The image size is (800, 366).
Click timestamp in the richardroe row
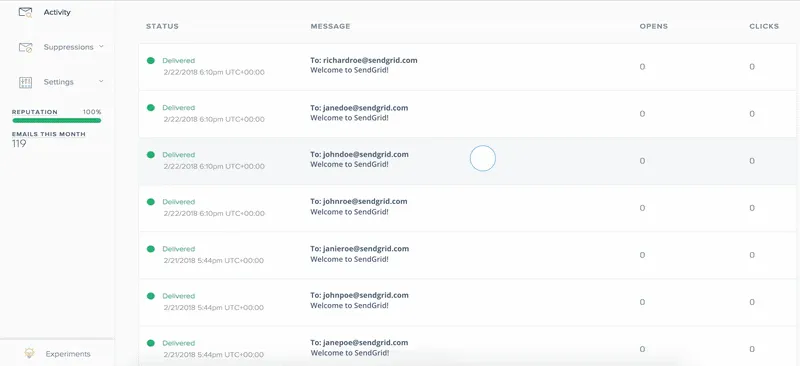coord(214,72)
